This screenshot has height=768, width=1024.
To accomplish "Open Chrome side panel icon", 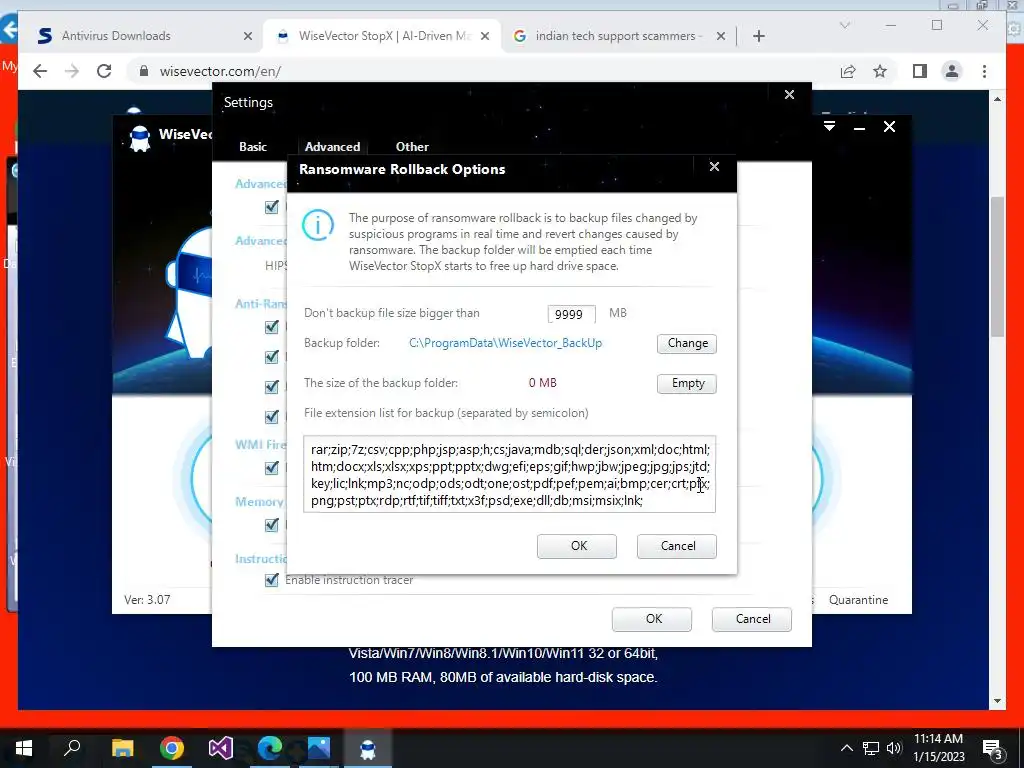I will point(920,71).
